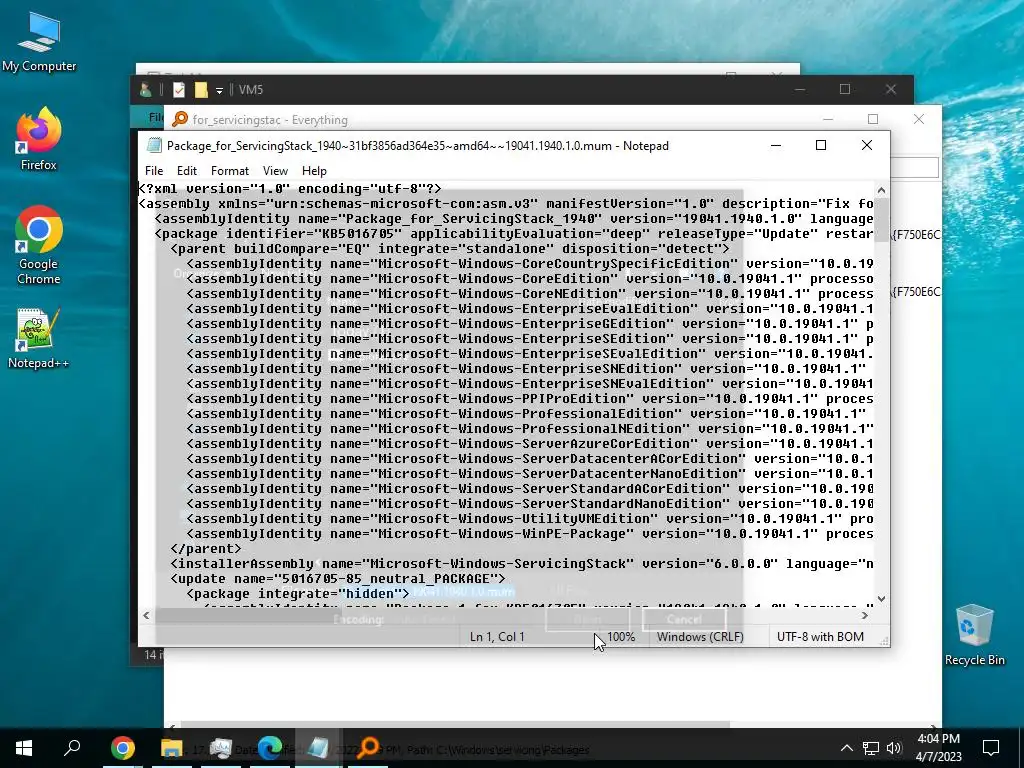This screenshot has width=1024, height=768.
Task: Open the Notepad File menu
Action: (154, 170)
